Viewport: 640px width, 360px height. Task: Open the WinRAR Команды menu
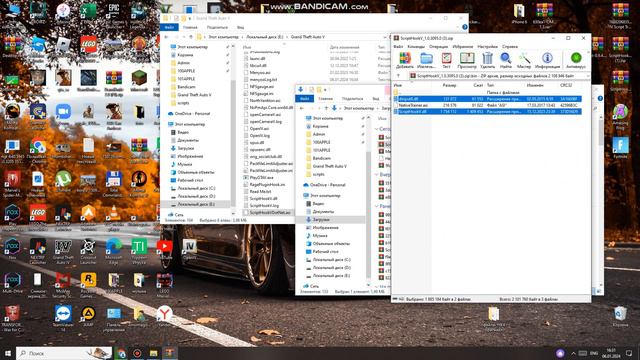tap(416, 47)
